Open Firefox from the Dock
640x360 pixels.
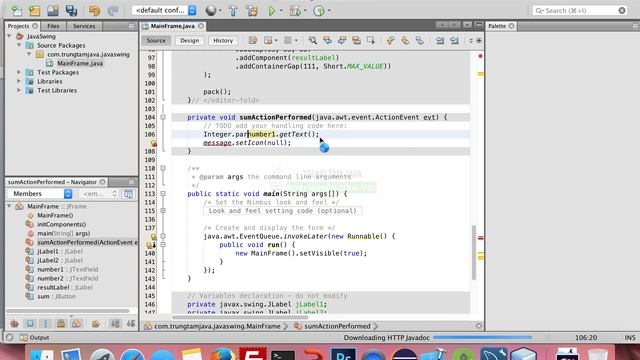(x=222, y=353)
